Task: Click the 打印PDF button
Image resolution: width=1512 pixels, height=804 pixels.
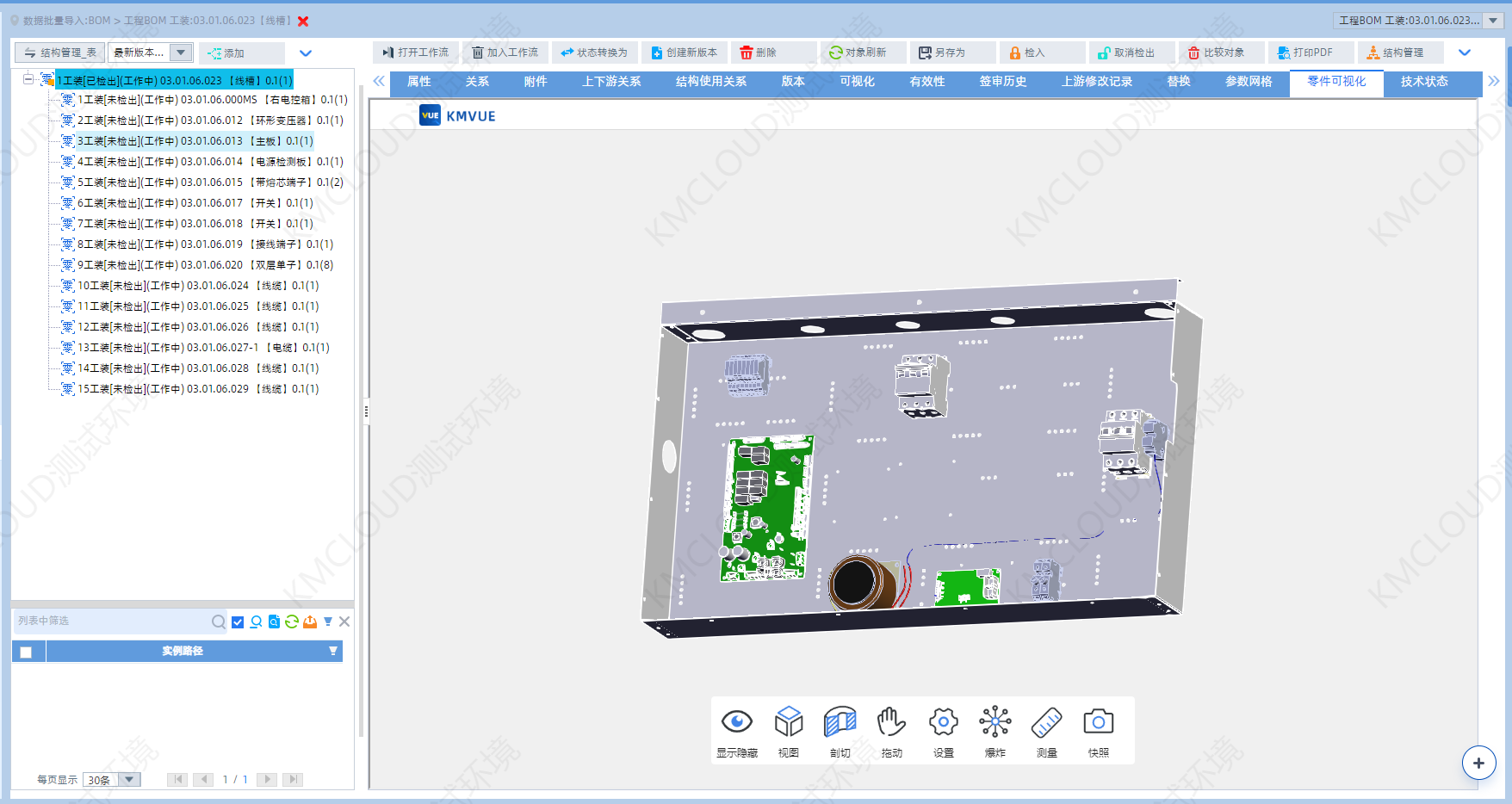Action: click(1305, 53)
